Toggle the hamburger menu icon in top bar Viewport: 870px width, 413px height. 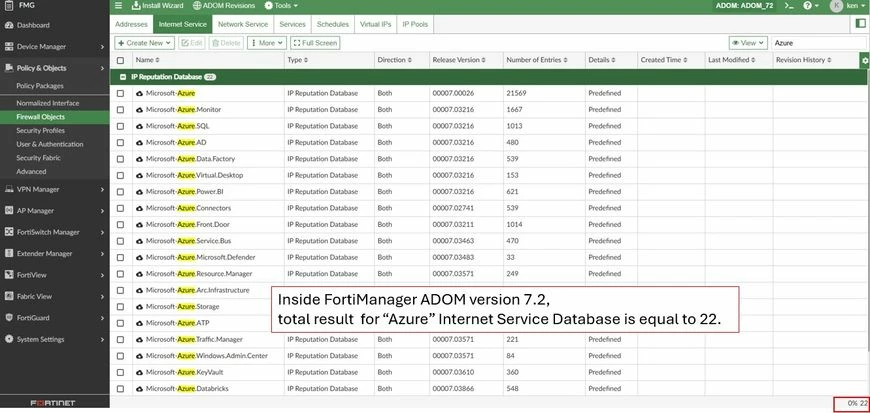pyautogui.click(x=118, y=6)
